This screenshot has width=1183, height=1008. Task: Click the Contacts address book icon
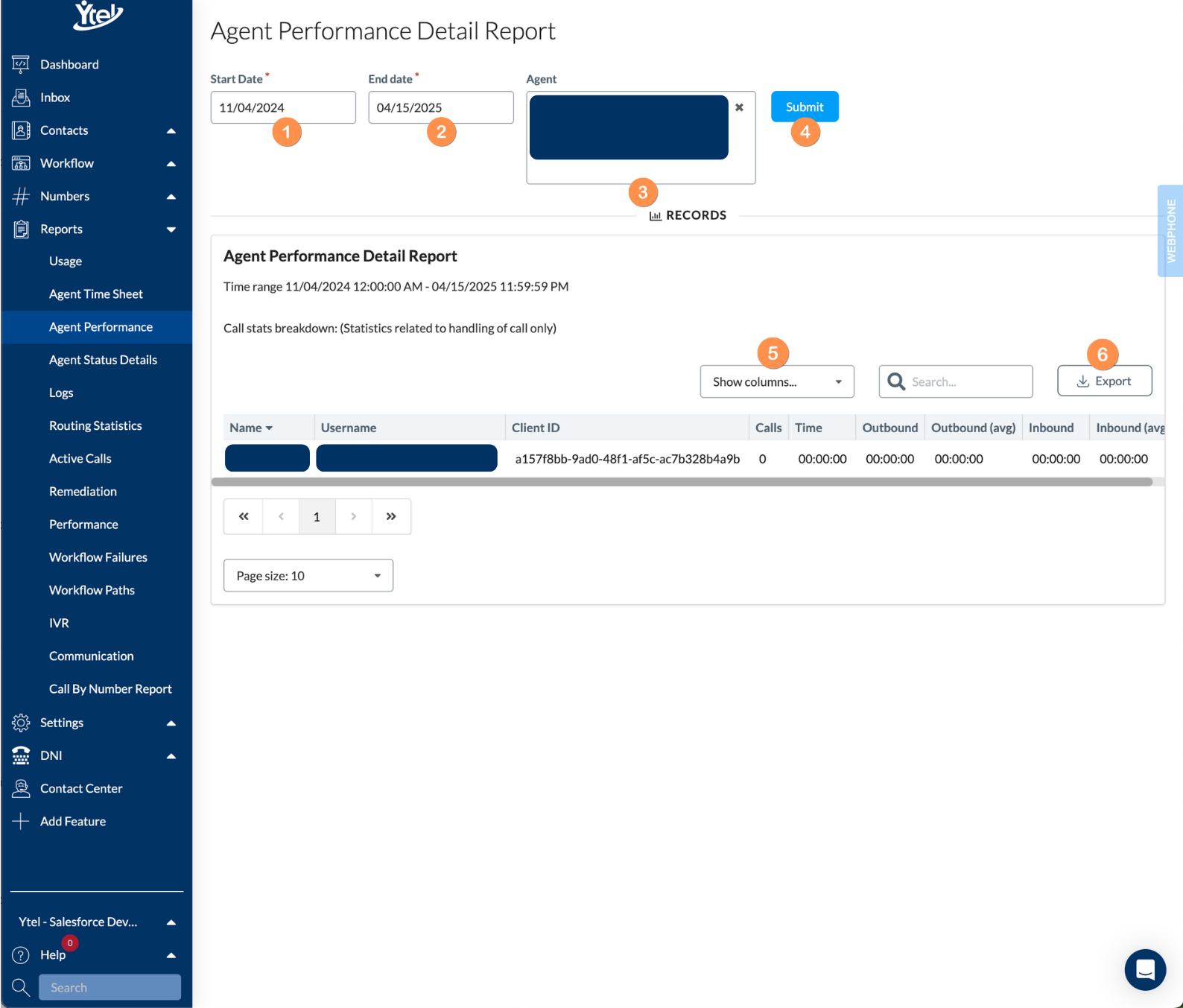[x=21, y=130]
